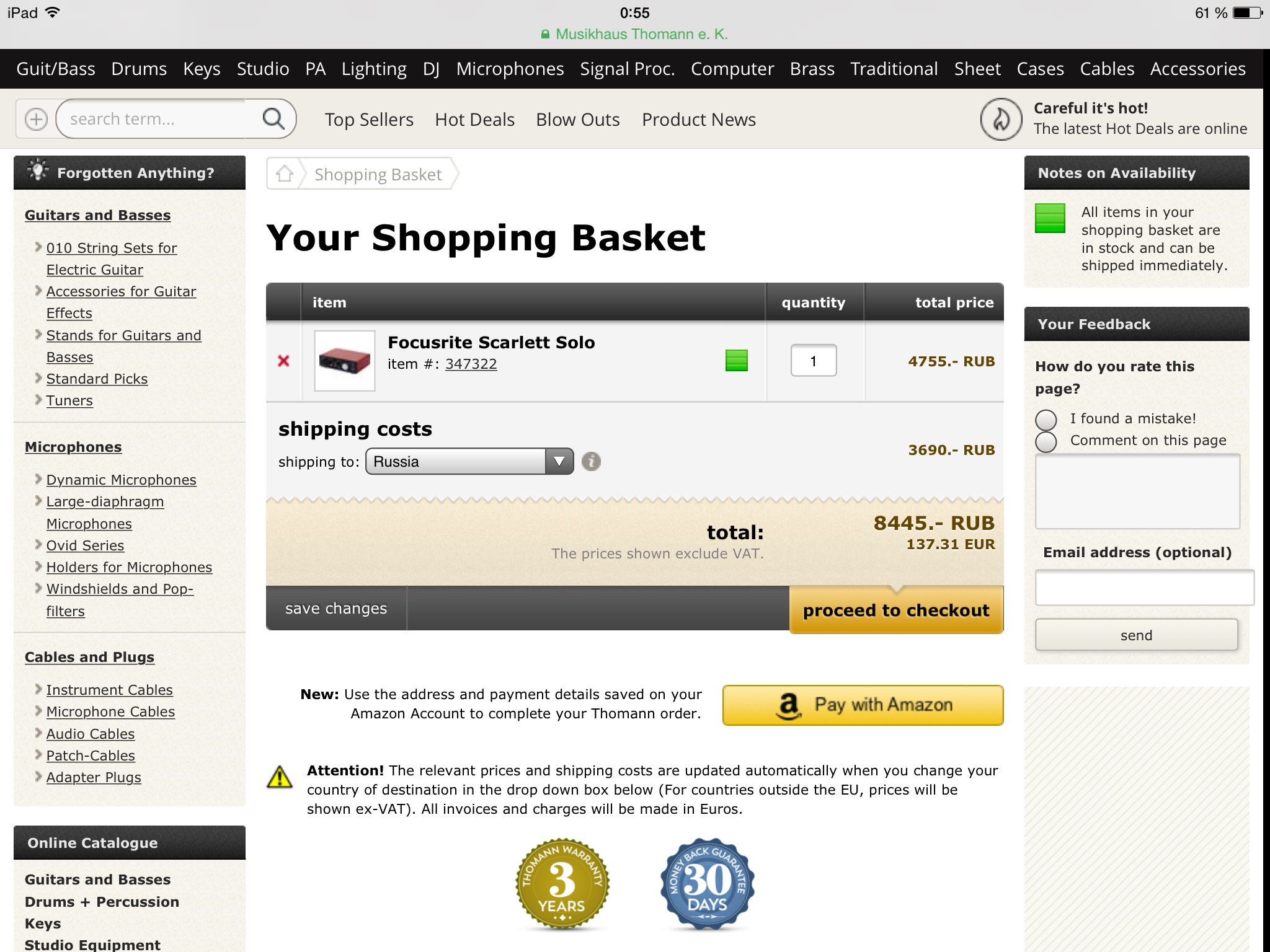Open the shipping country dropdown
1270x952 pixels.
(469, 462)
